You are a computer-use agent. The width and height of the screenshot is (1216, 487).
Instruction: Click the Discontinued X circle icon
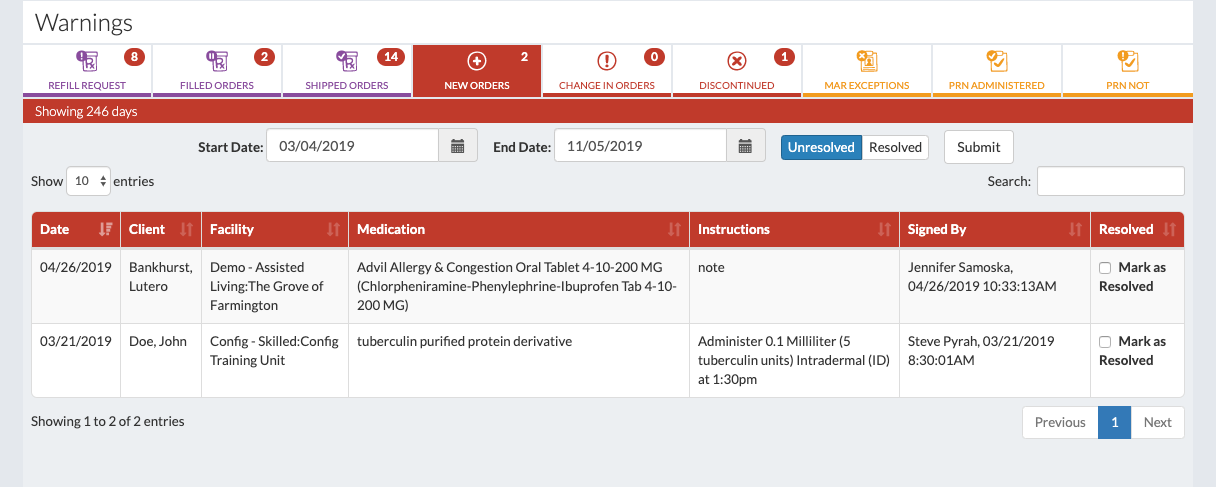pos(736,62)
